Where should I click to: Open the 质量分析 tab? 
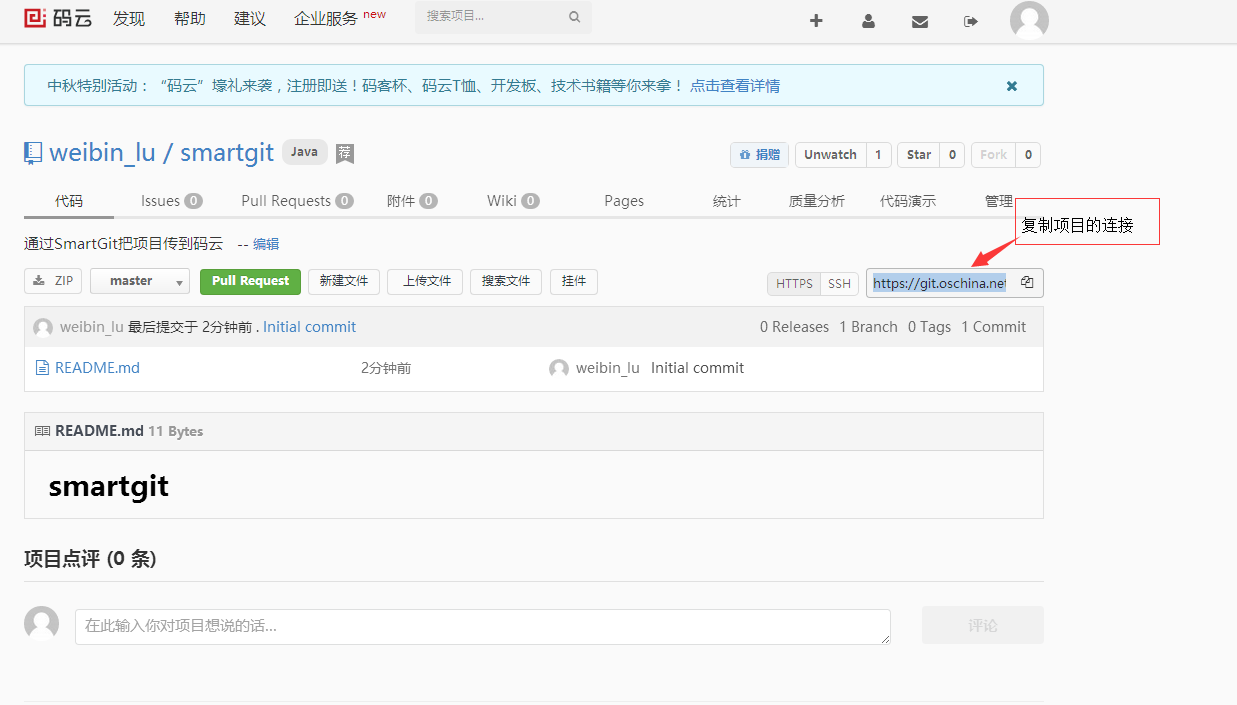pos(817,201)
